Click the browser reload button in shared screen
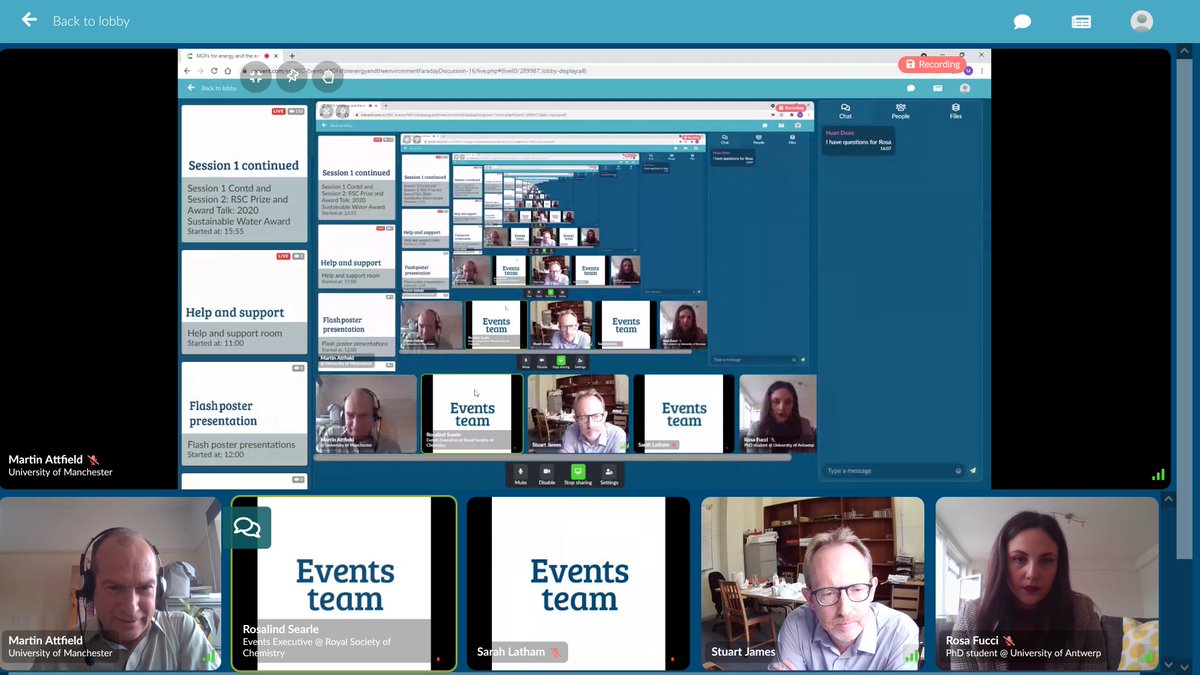Screen dimensions: 1200x675 point(214,71)
